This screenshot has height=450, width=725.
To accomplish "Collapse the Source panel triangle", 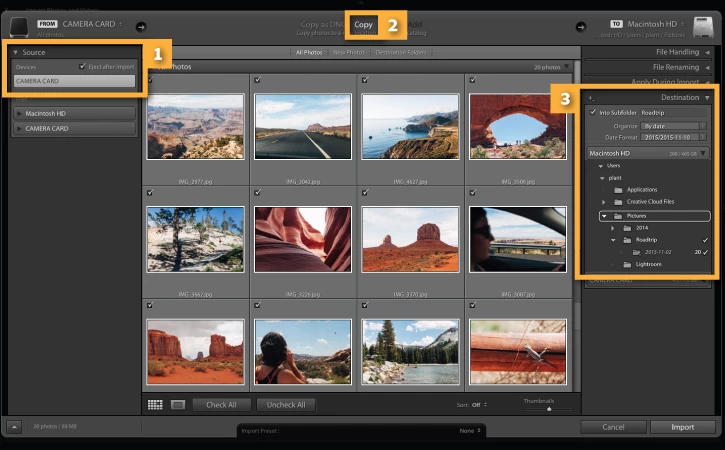I will (x=15, y=52).
